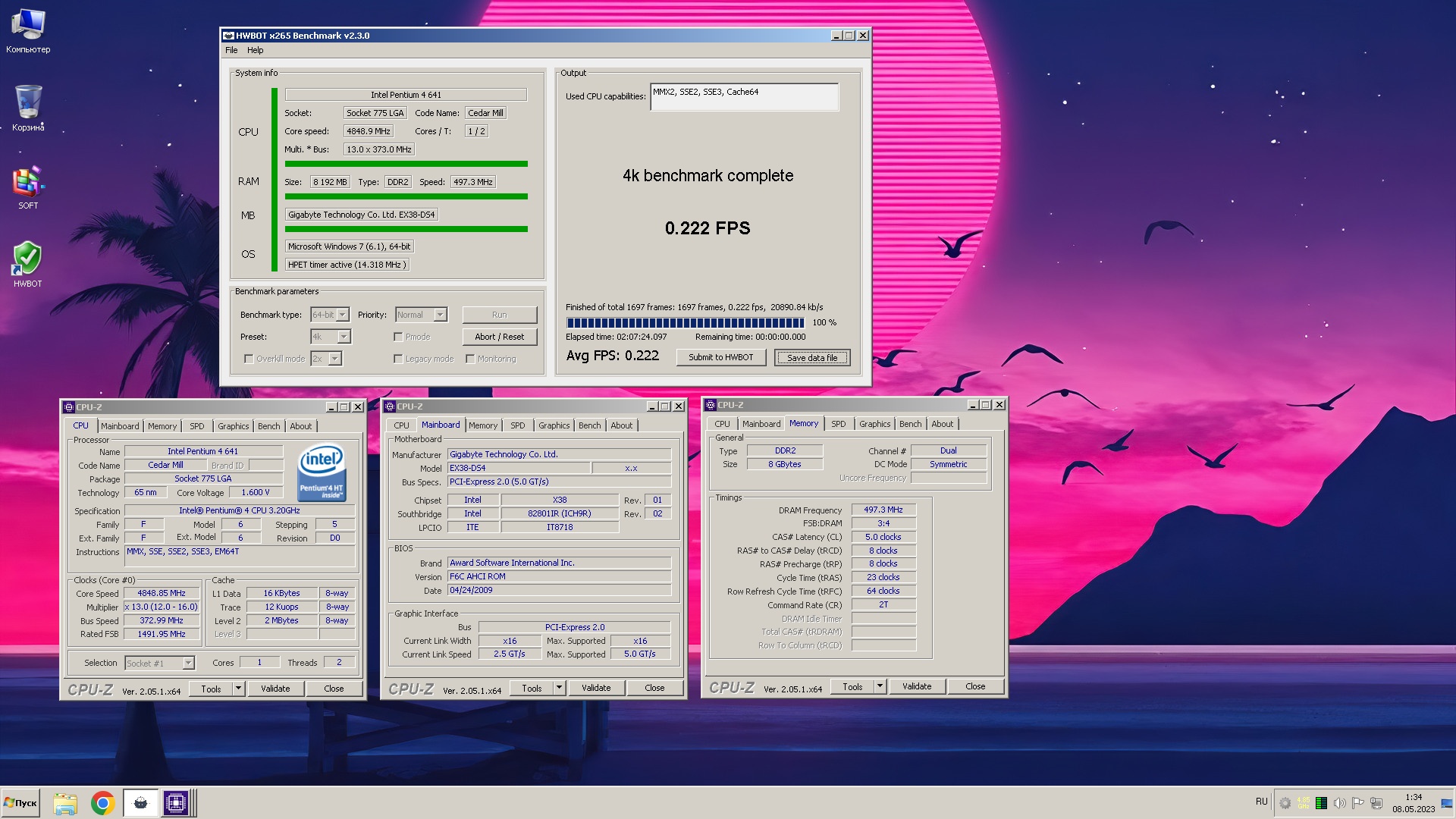Select the Graphics tab in right CPU-Z
The height and width of the screenshot is (819, 1456).
(x=874, y=424)
